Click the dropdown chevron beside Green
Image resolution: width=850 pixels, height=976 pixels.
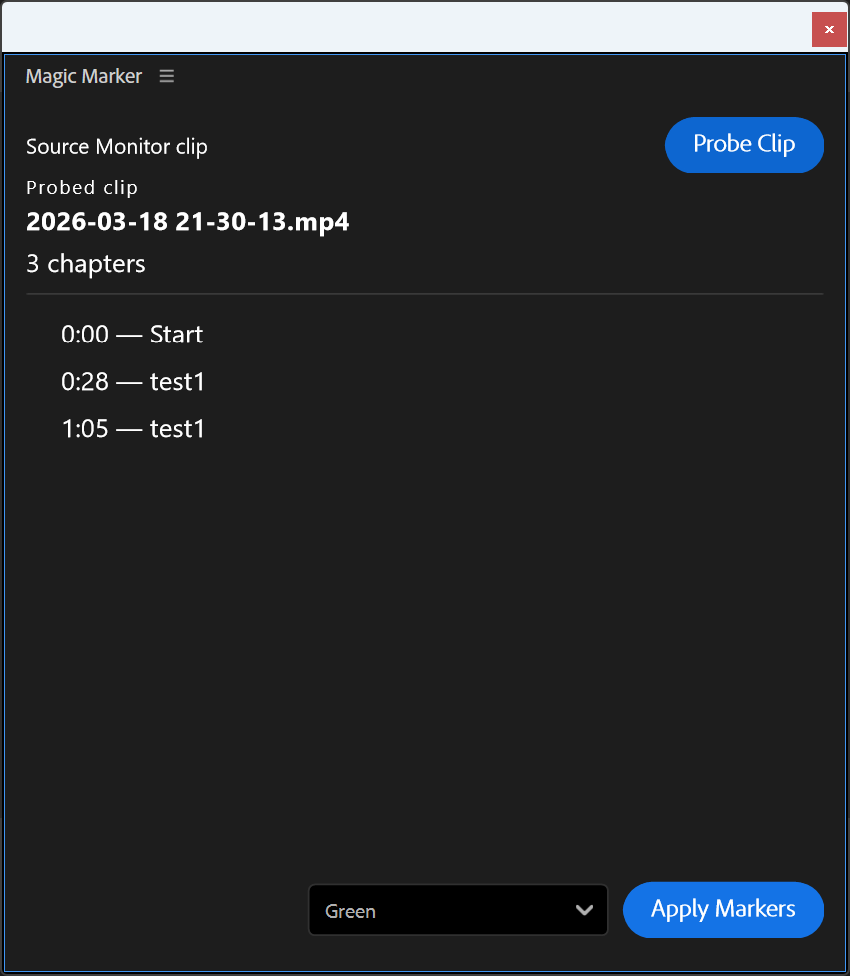[585, 910]
